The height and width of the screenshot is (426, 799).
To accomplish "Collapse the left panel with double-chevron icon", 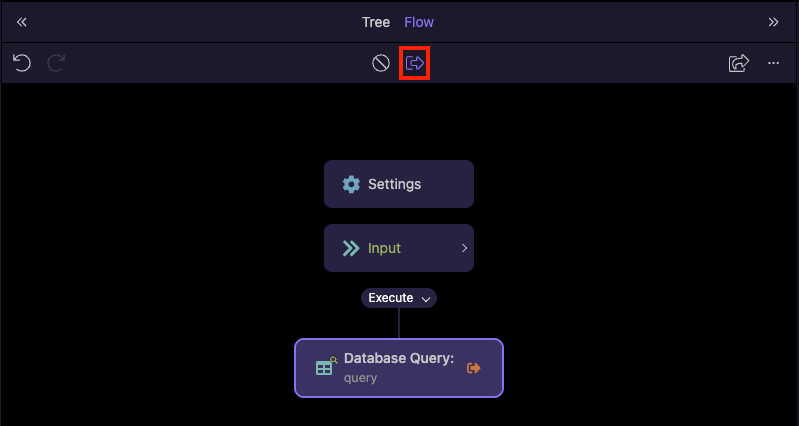I will point(22,22).
